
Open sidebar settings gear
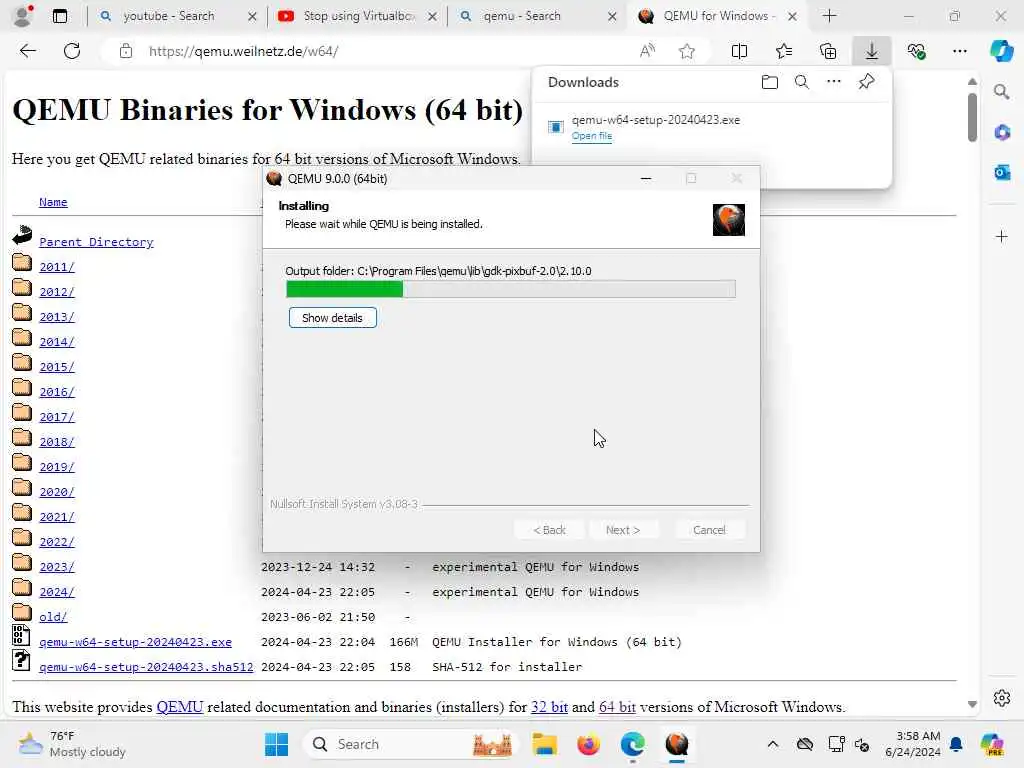pos(1002,698)
